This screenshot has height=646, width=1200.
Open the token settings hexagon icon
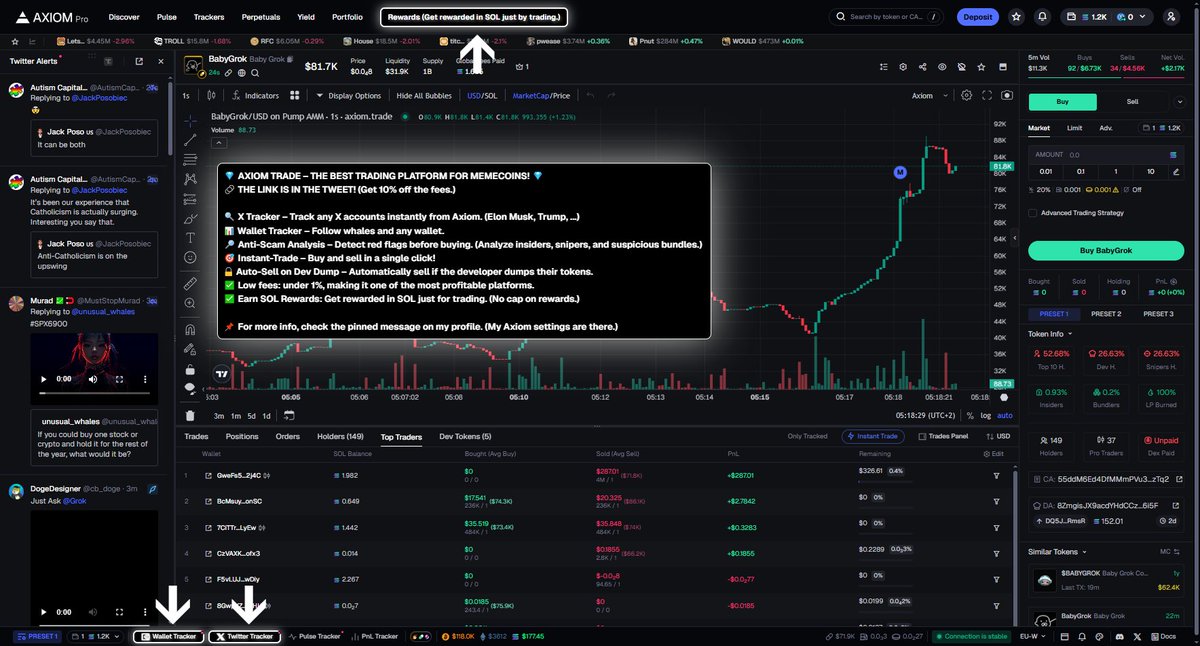[903, 67]
